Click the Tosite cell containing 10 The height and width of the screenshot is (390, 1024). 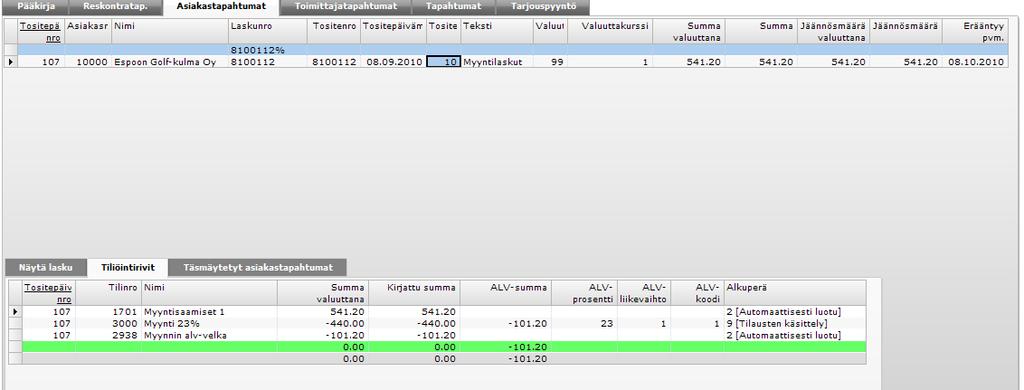click(443, 62)
